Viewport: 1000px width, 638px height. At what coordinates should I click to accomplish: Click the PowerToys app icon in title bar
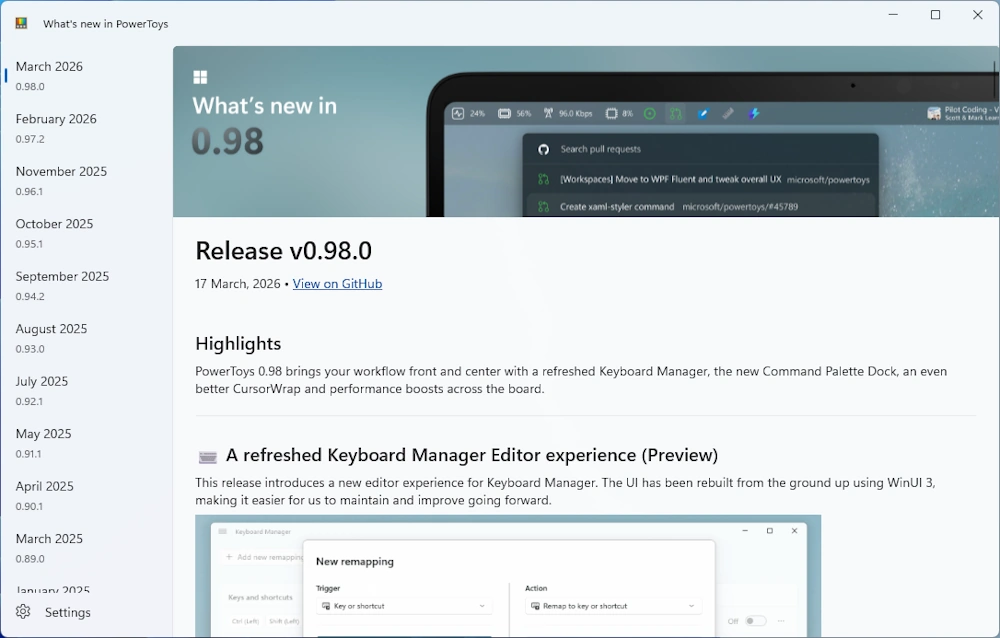[22, 23]
